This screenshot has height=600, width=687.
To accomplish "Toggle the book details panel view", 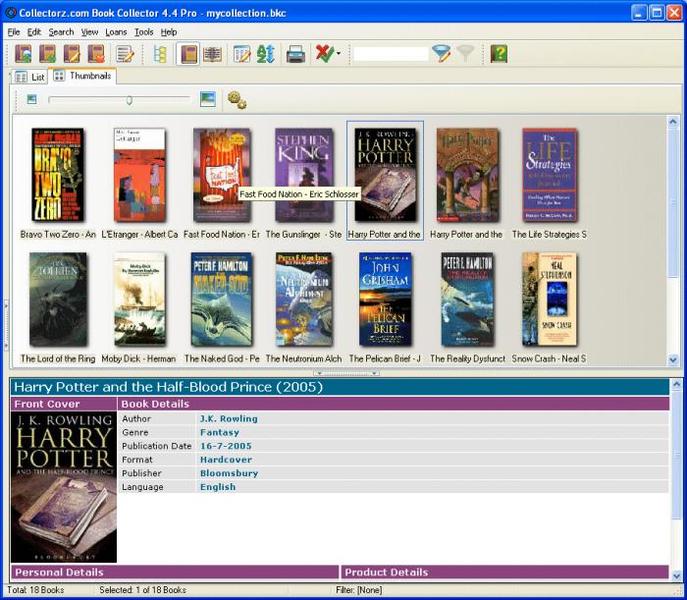I will tap(188, 54).
